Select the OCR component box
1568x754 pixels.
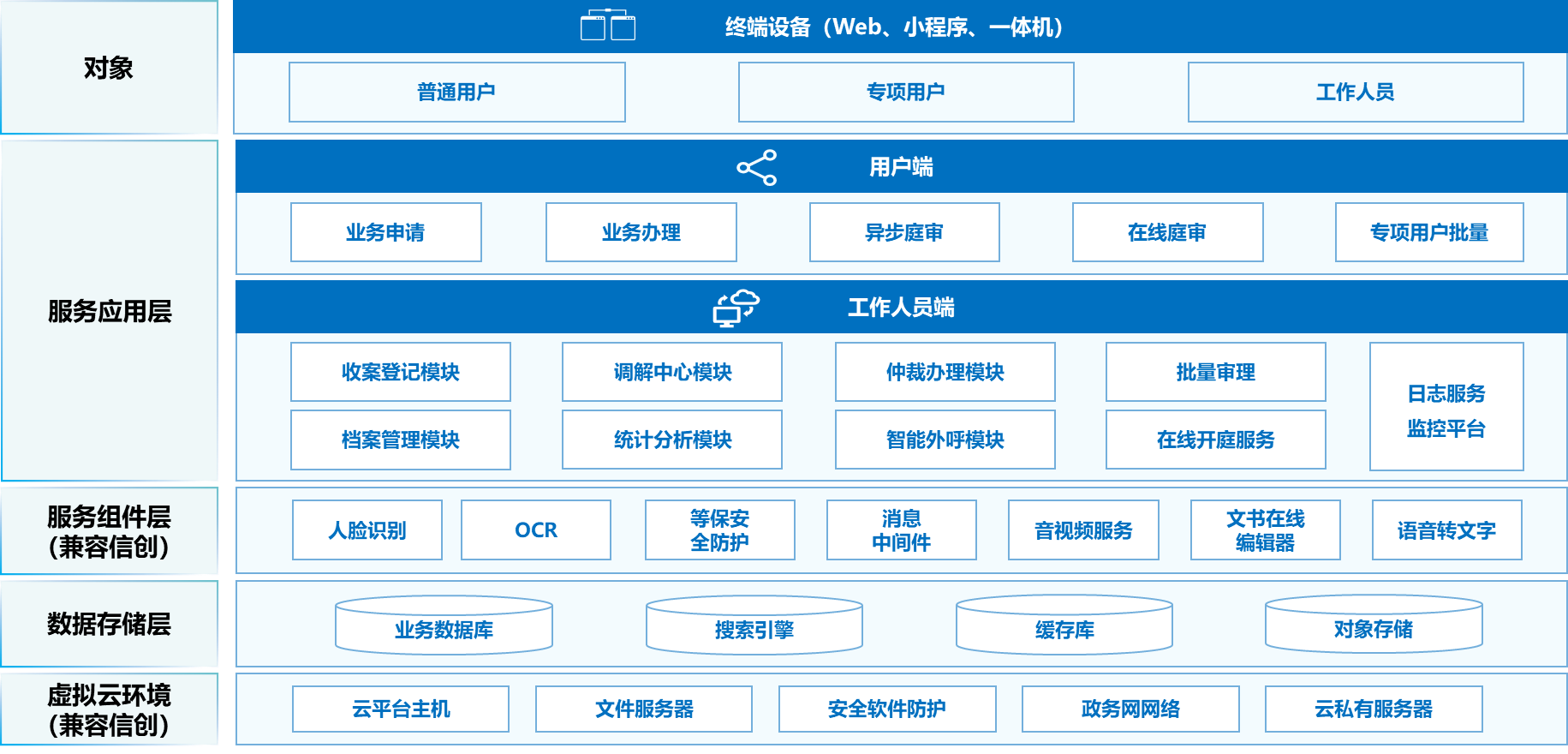point(535,530)
